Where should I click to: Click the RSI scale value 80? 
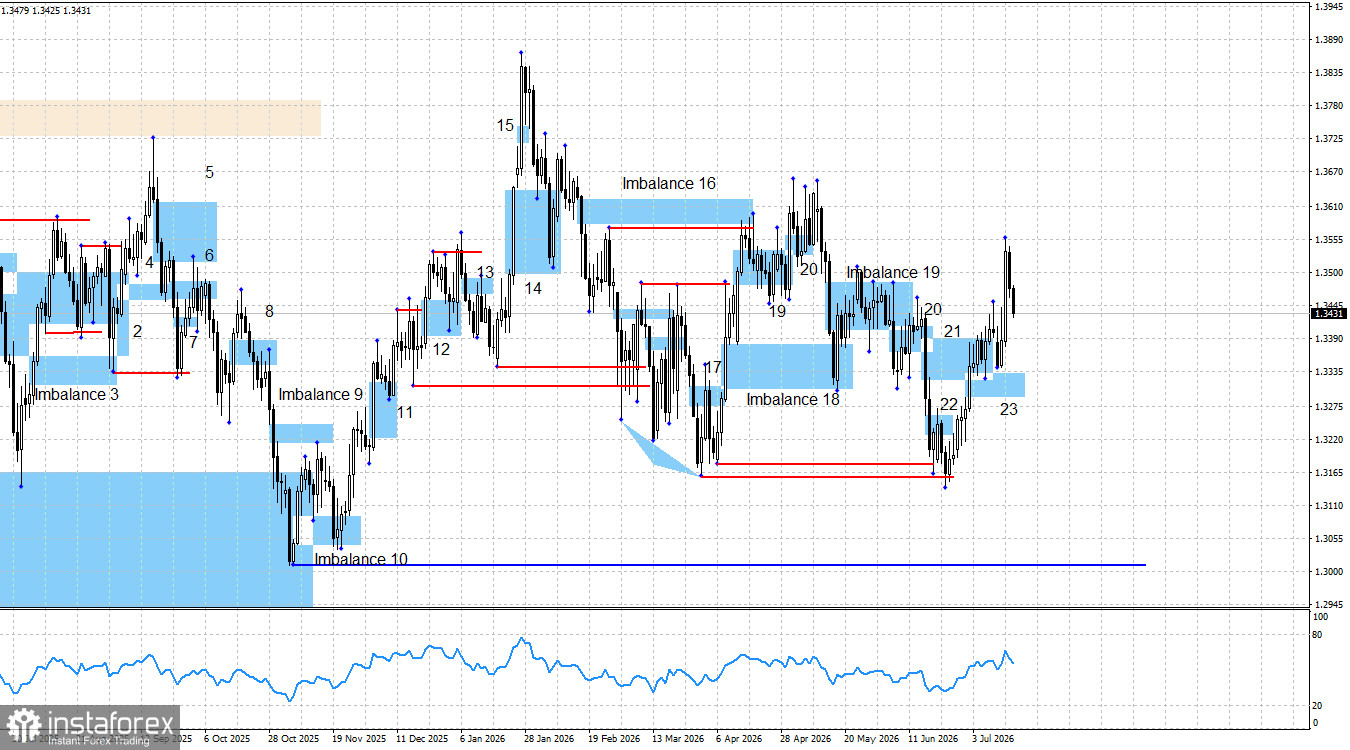pos(1317,635)
